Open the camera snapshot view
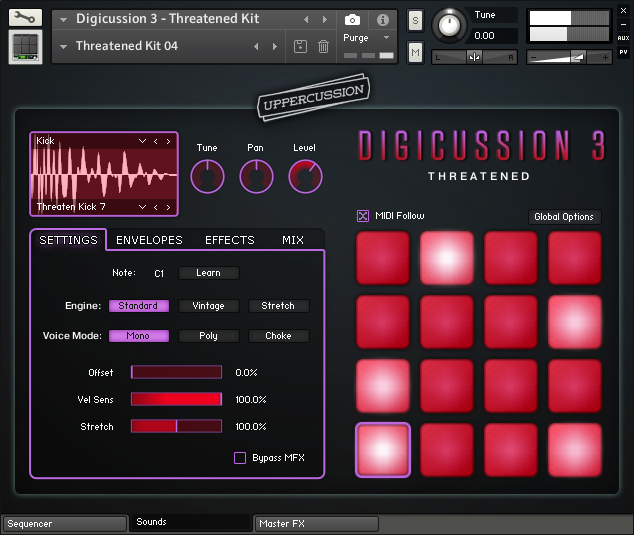The height and width of the screenshot is (535, 634). tap(352, 19)
